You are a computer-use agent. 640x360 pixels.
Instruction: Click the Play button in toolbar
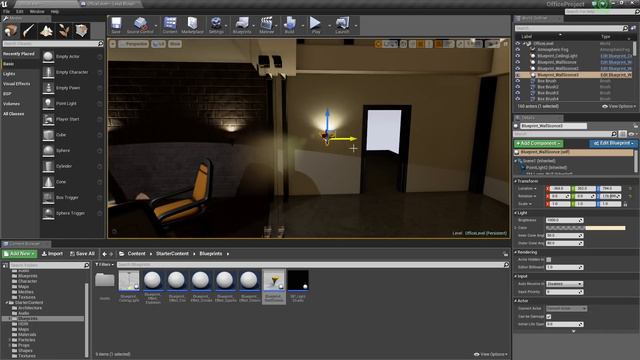click(315, 25)
